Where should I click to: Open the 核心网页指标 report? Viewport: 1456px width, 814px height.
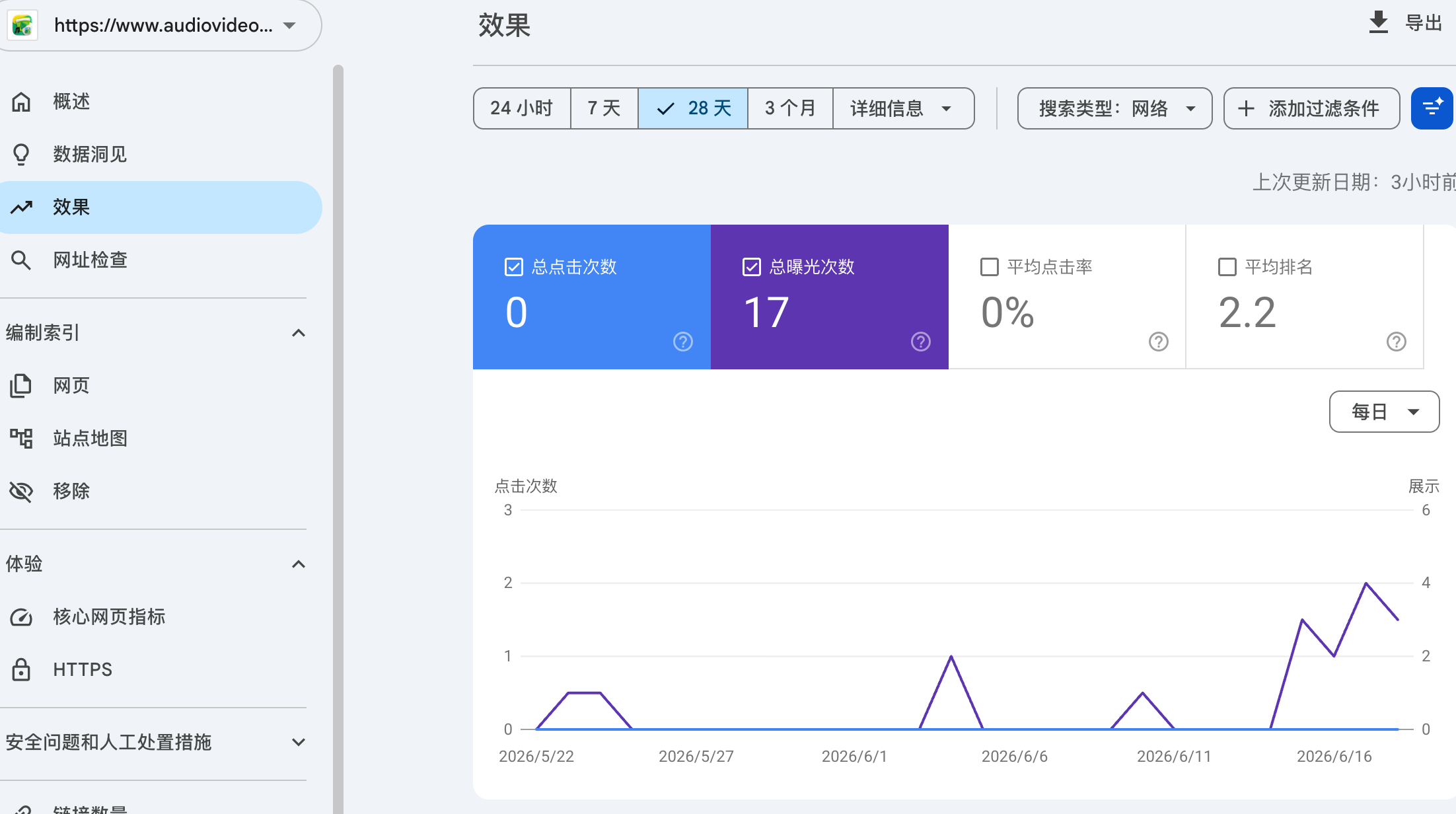161,617
